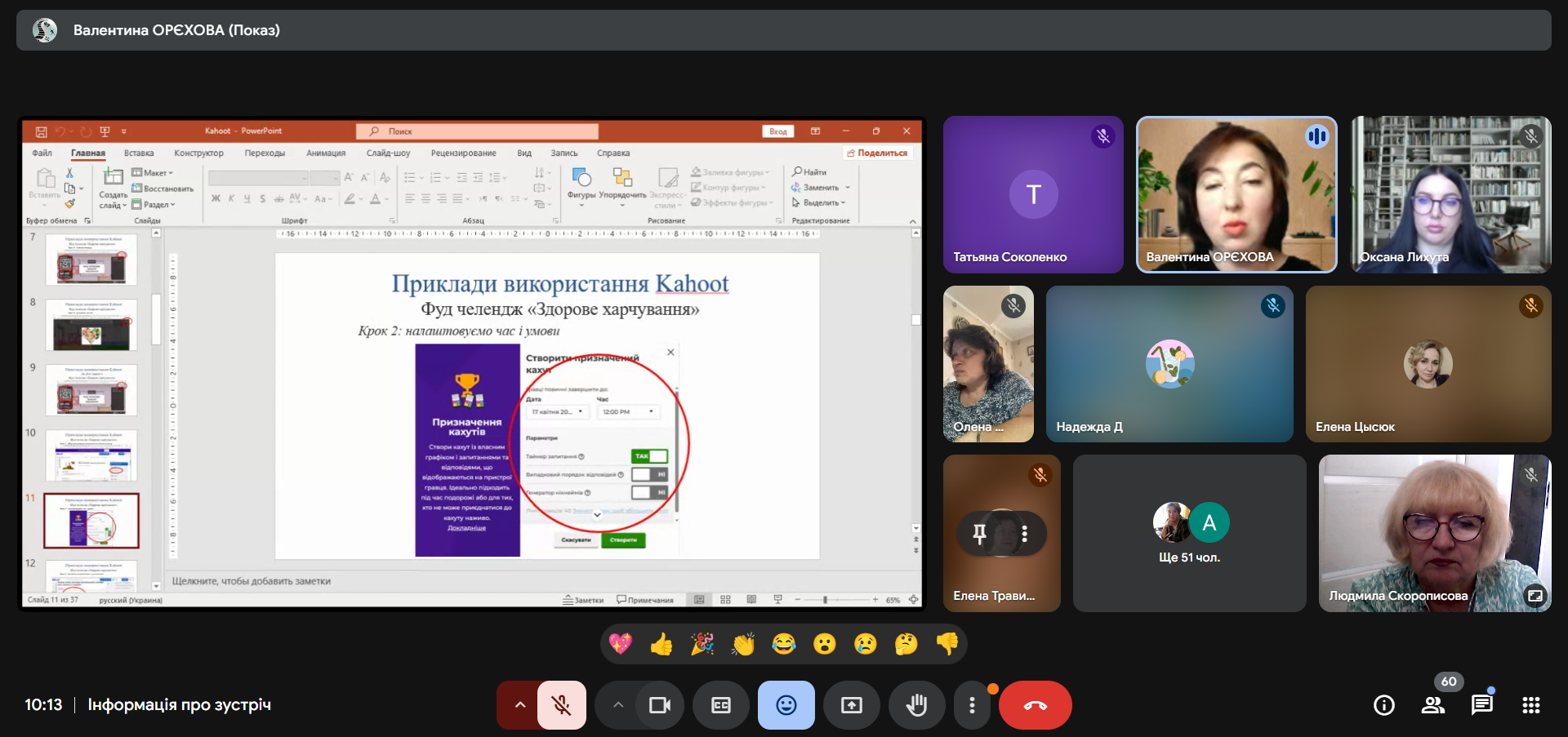
Task: Open Упорядочить arrange dropdown
Action: click(622, 186)
